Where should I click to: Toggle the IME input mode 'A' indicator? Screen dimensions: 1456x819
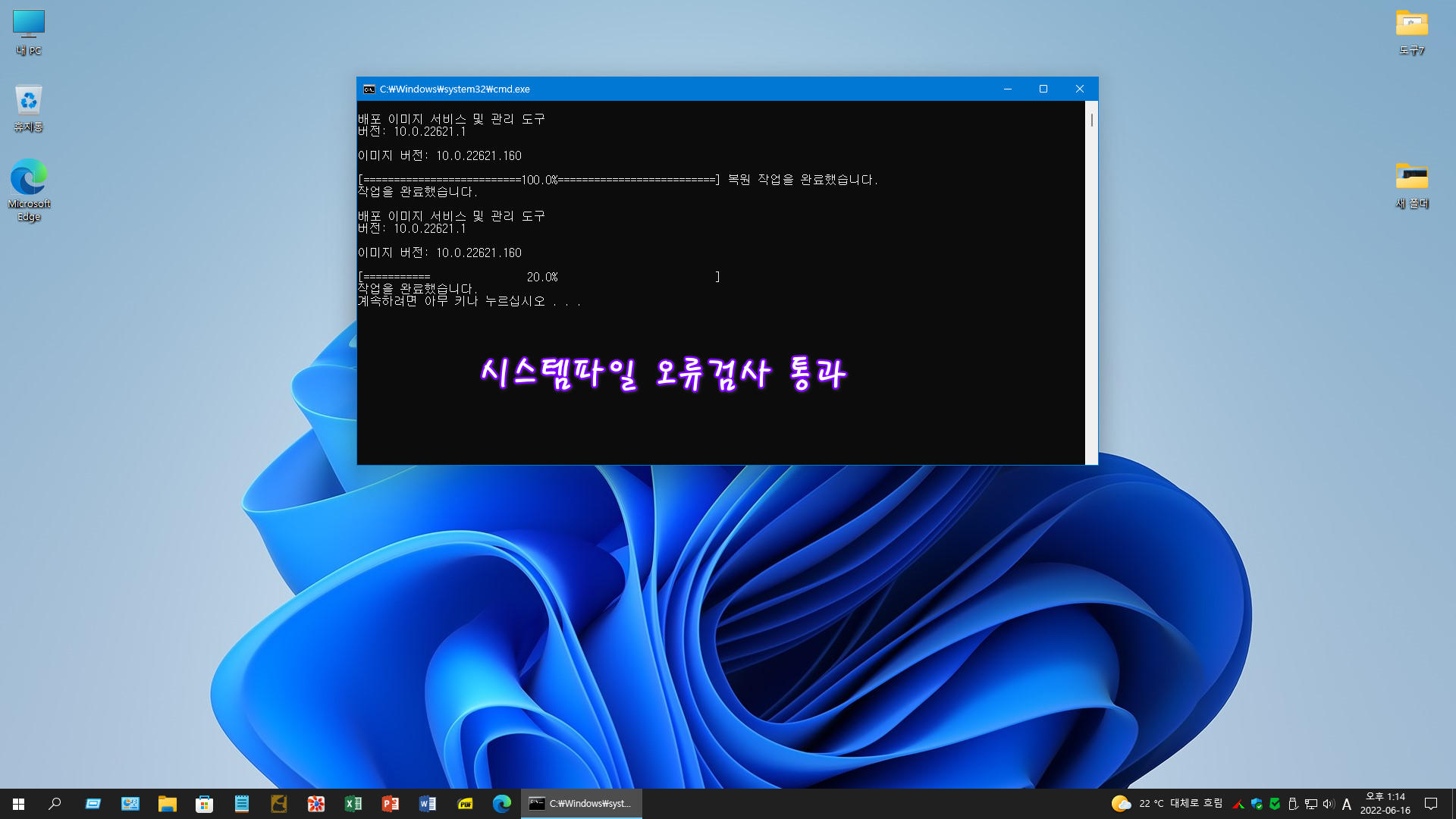coord(1347,804)
